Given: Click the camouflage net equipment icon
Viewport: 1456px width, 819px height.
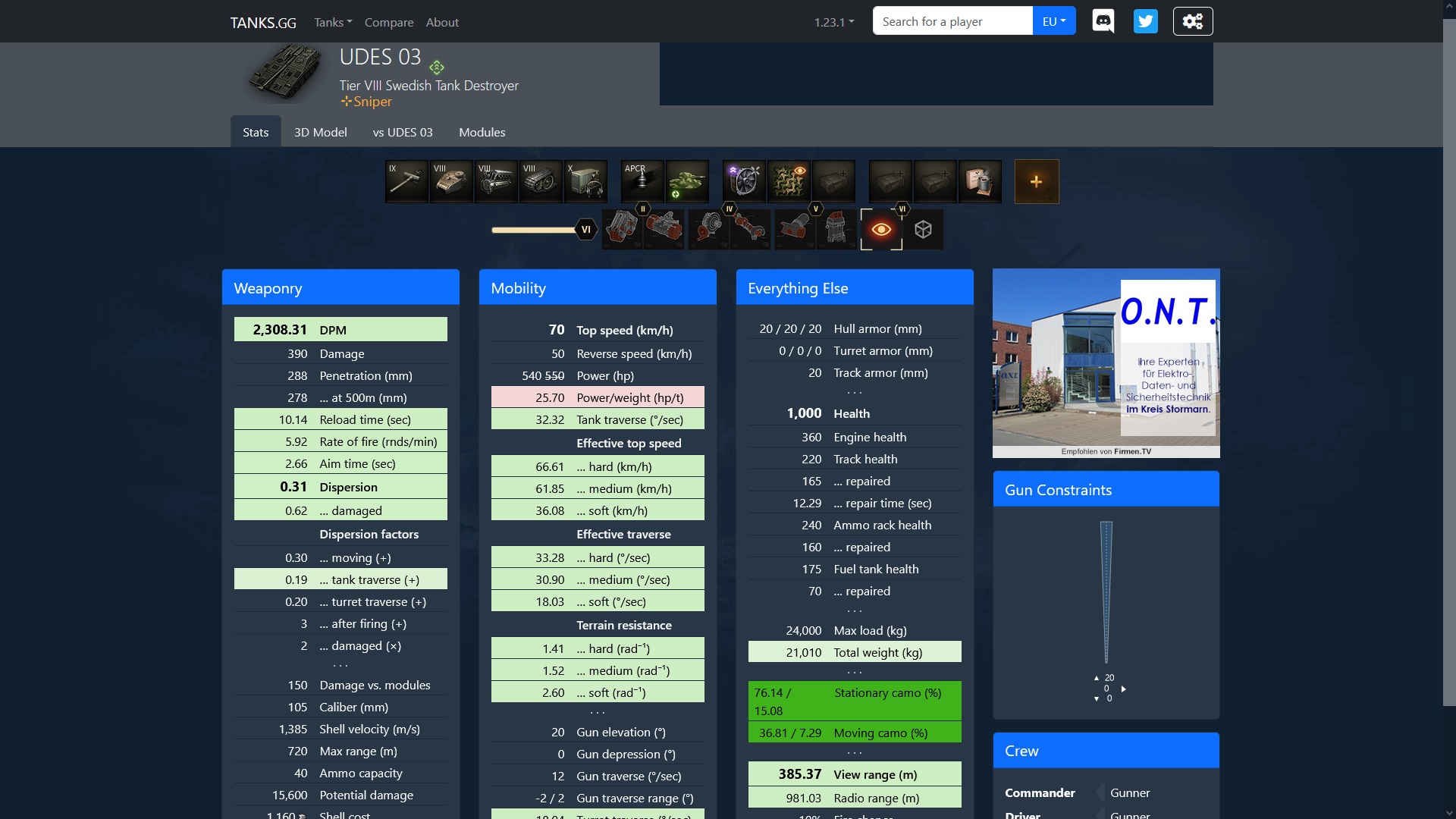Looking at the screenshot, I should click(789, 181).
